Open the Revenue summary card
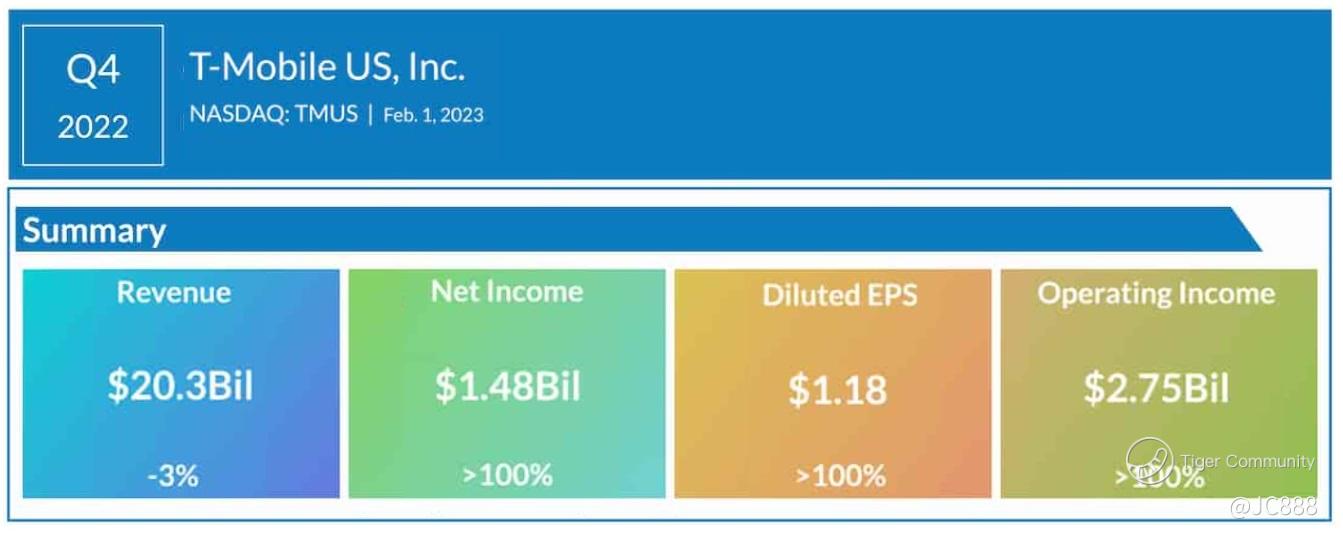The width and height of the screenshot is (1343, 536). point(181,383)
